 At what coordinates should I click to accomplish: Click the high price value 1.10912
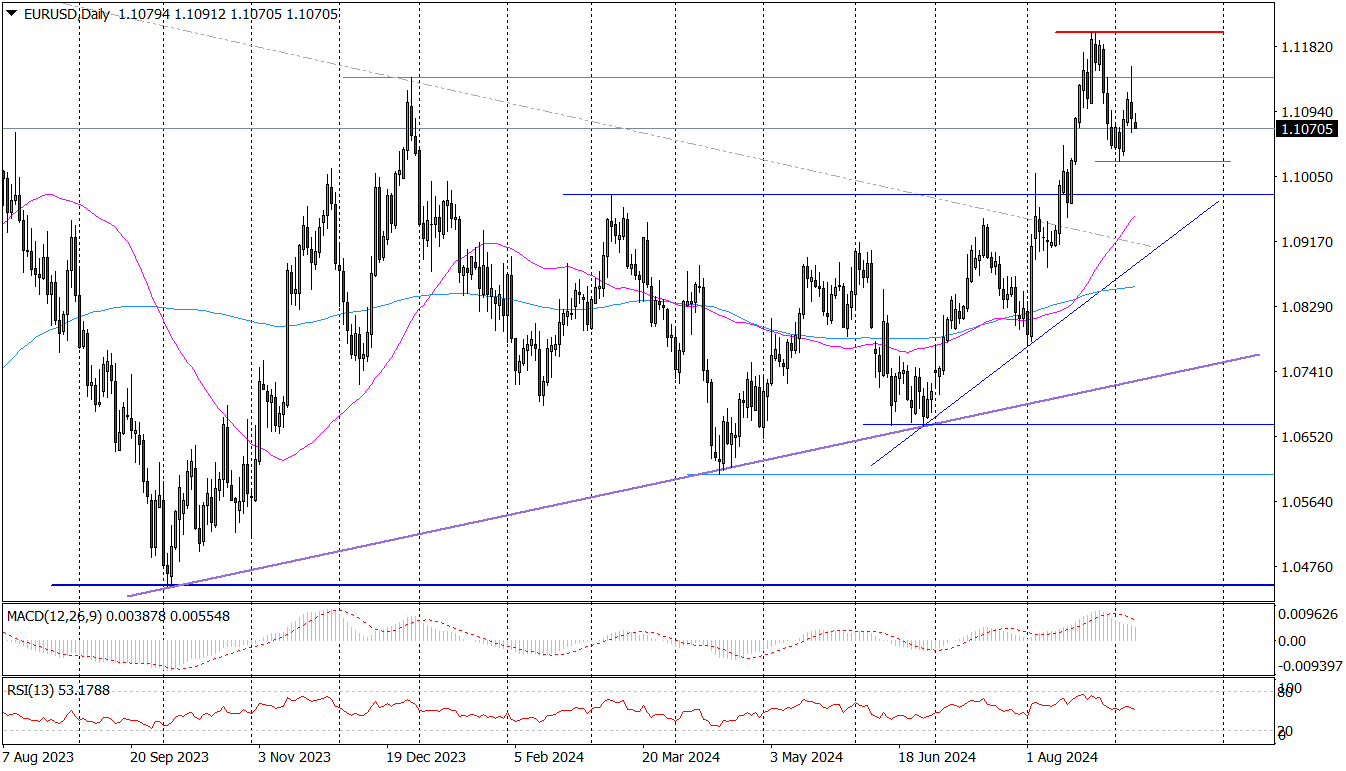(199, 16)
